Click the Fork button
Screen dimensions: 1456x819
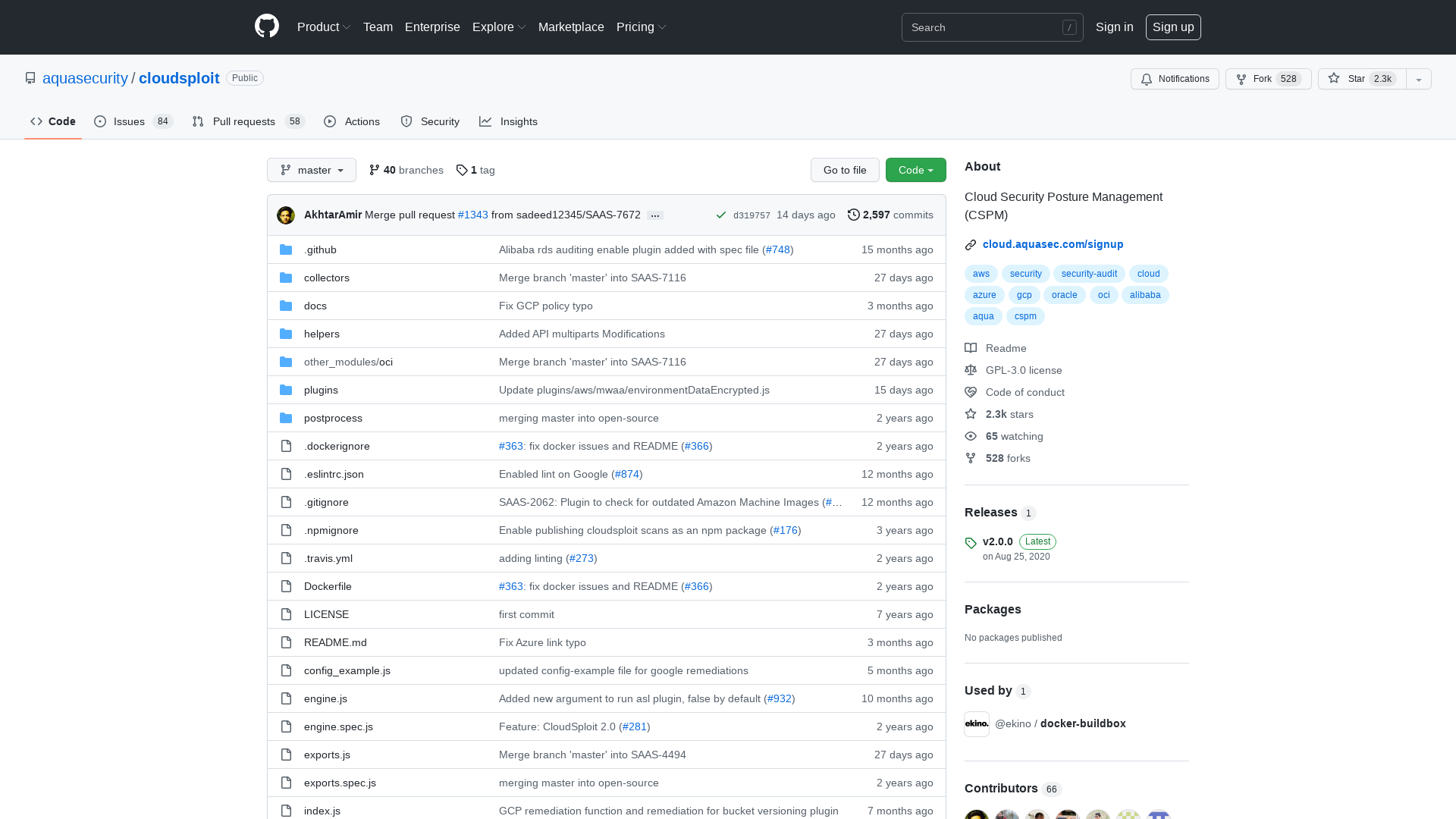1268,79
